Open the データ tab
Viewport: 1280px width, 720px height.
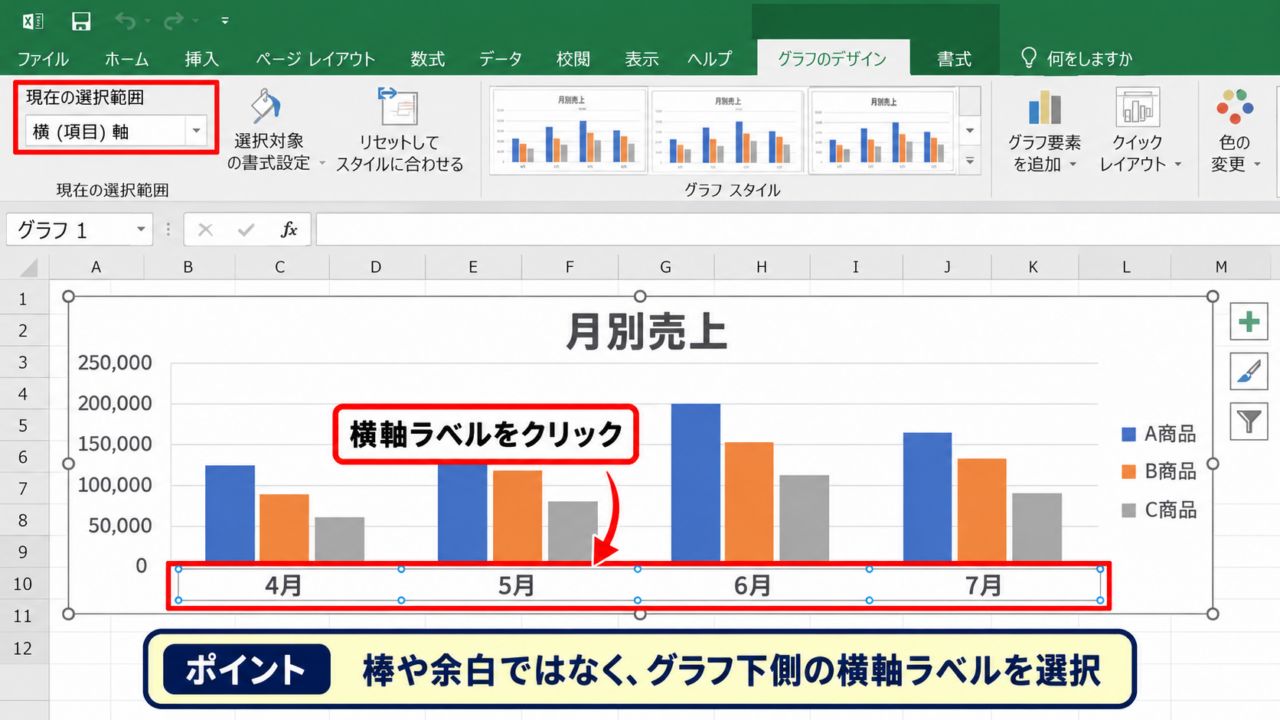(x=501, y=59)
